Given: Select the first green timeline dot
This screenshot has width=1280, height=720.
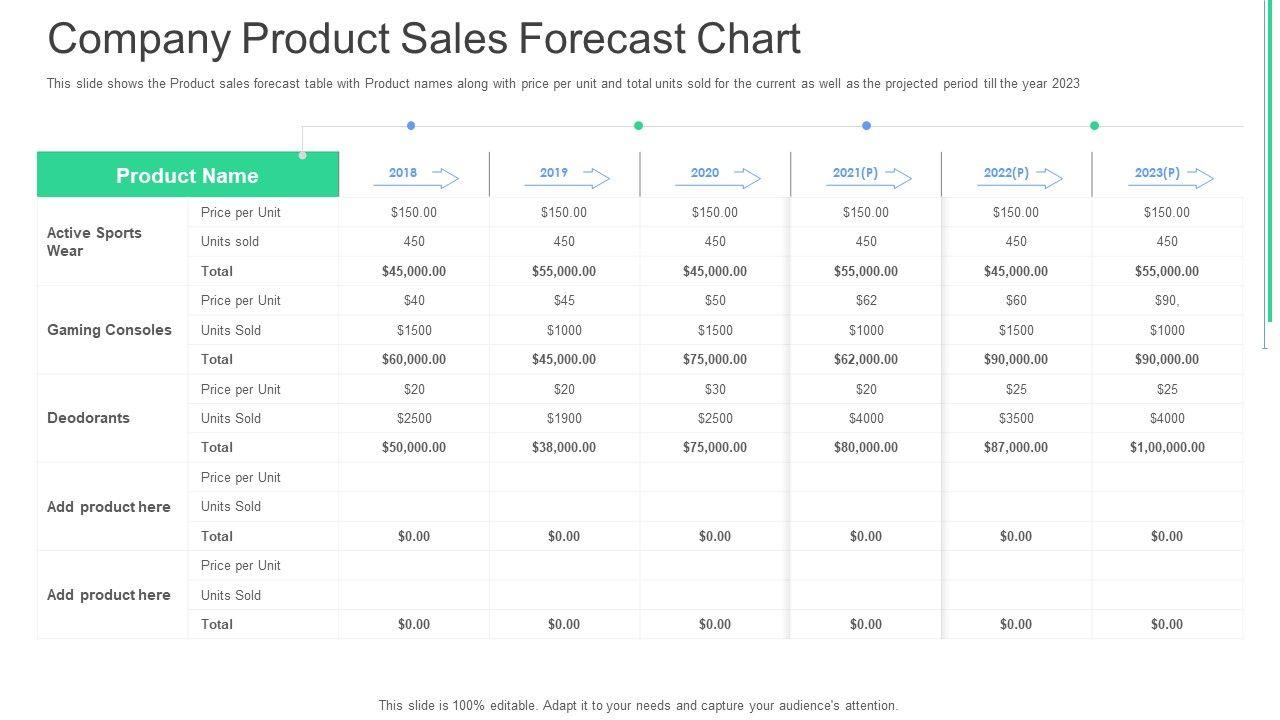Looking at the screenshot, I should (x=639, y=126).
